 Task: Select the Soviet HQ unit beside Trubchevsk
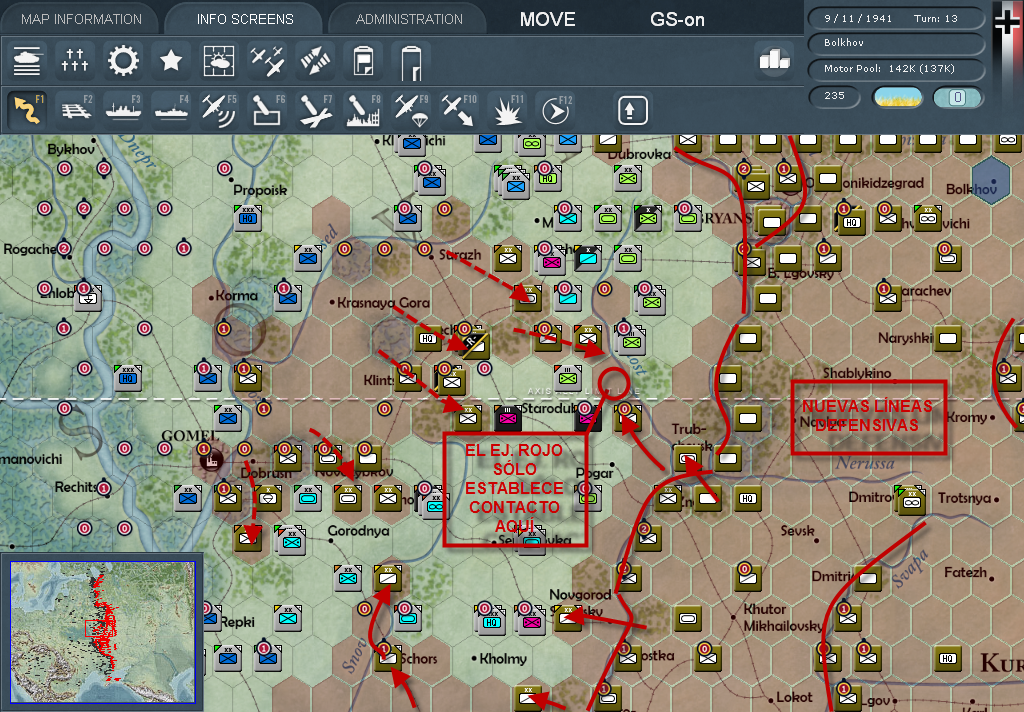tap(747, 498)
